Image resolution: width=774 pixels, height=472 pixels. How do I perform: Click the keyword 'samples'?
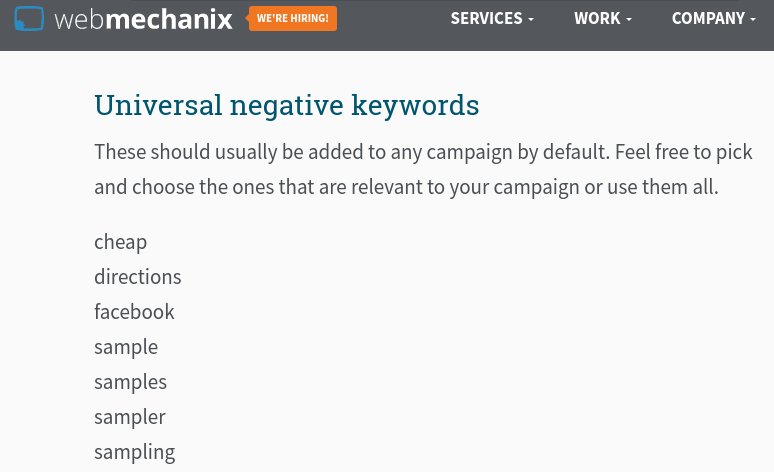(130, 382)
